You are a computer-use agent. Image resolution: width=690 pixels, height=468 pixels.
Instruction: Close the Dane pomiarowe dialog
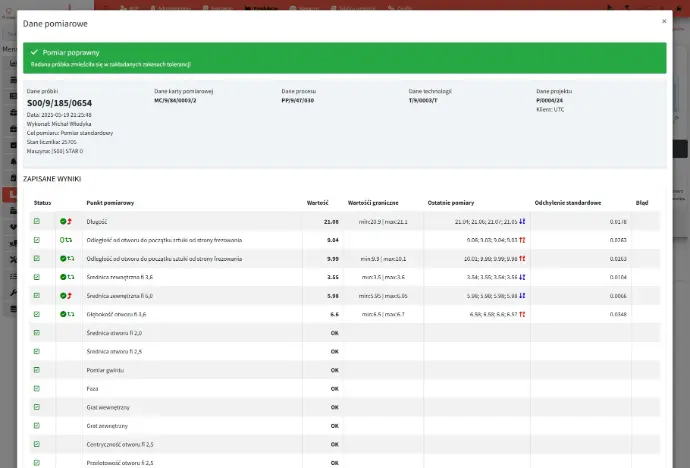pos(664,21)
